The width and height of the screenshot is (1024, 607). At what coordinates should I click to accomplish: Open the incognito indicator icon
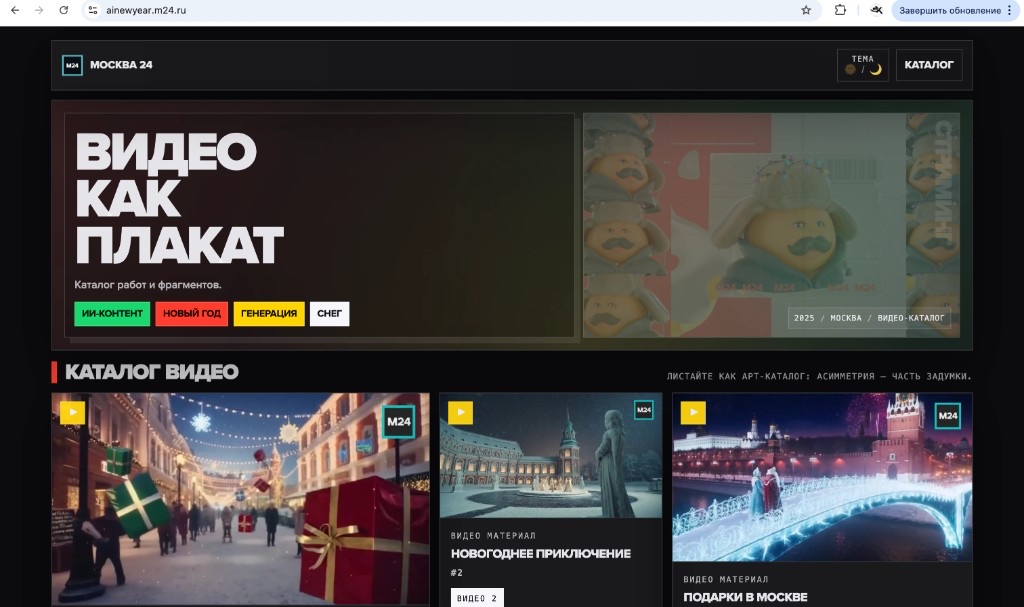coord(876,10)
